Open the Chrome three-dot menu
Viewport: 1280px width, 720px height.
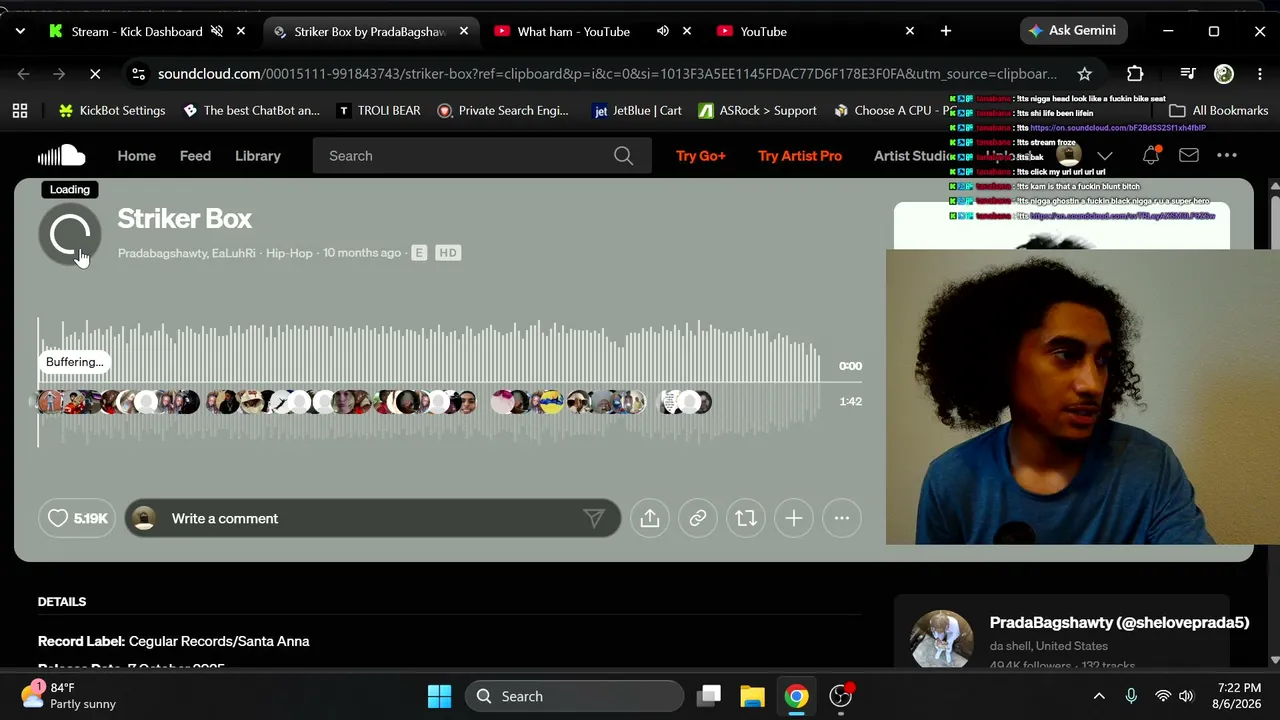pos(1259,74)
